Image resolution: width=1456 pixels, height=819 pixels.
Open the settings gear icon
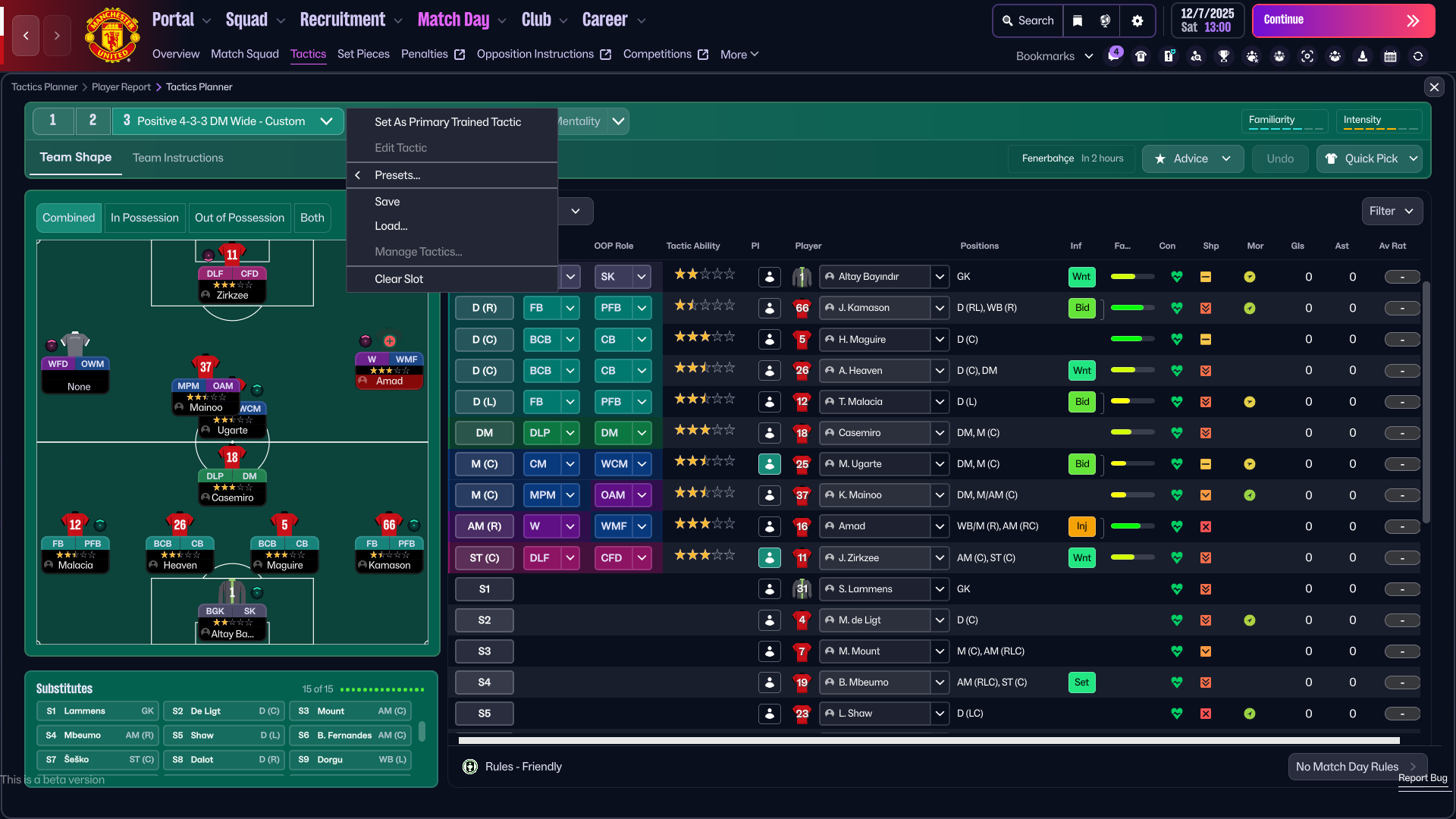click(1137, 21)
